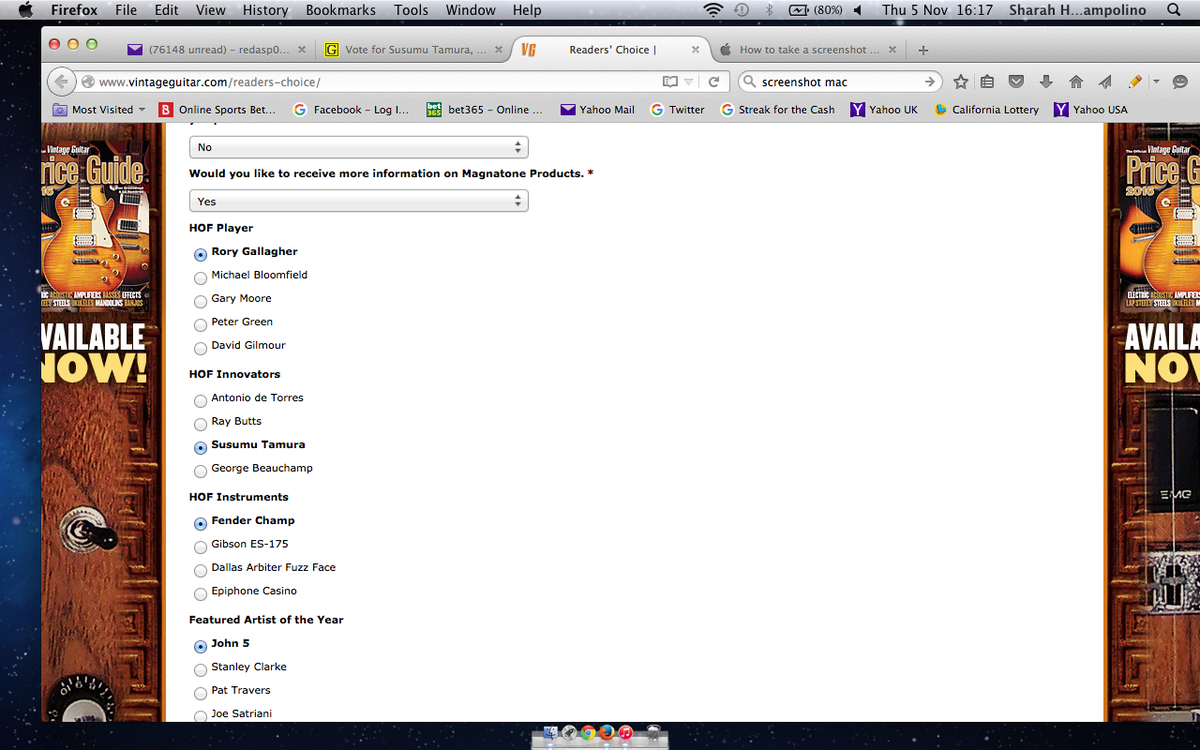Open a new tab with plus icon
Image resolution: width=1200 pixels, height=750 pixels.
pyautogui.click(x=923, y=50)
